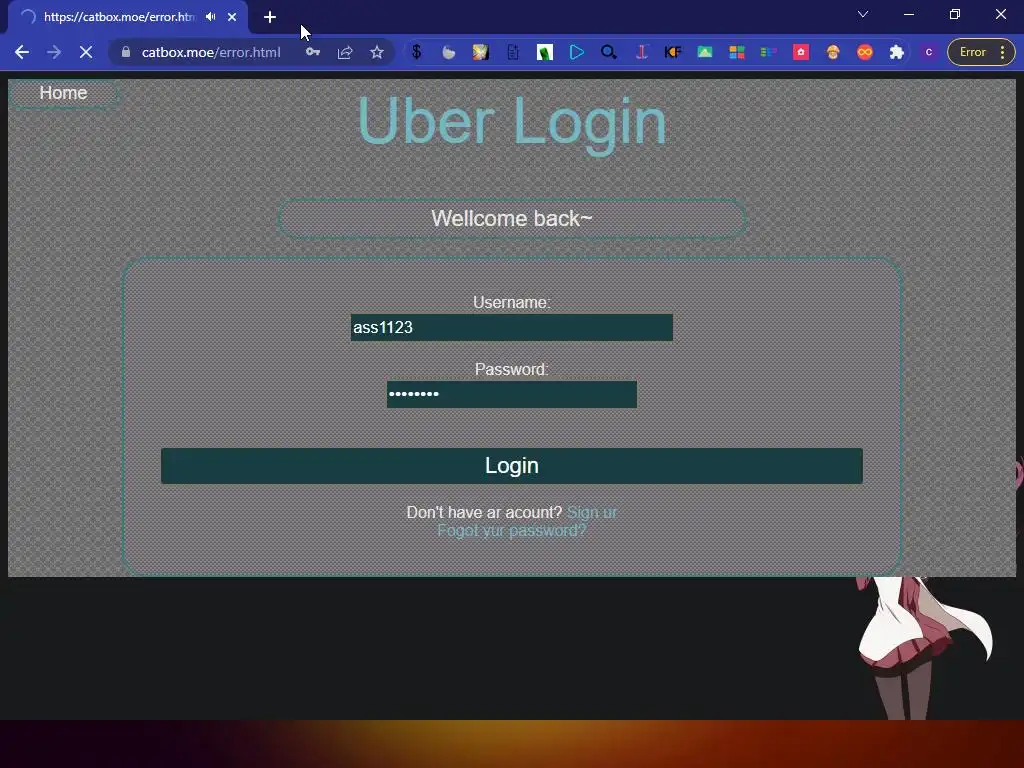The width and height of the screenshot is (1024, 768).
Task: View site security lock info
Action: 126,52
